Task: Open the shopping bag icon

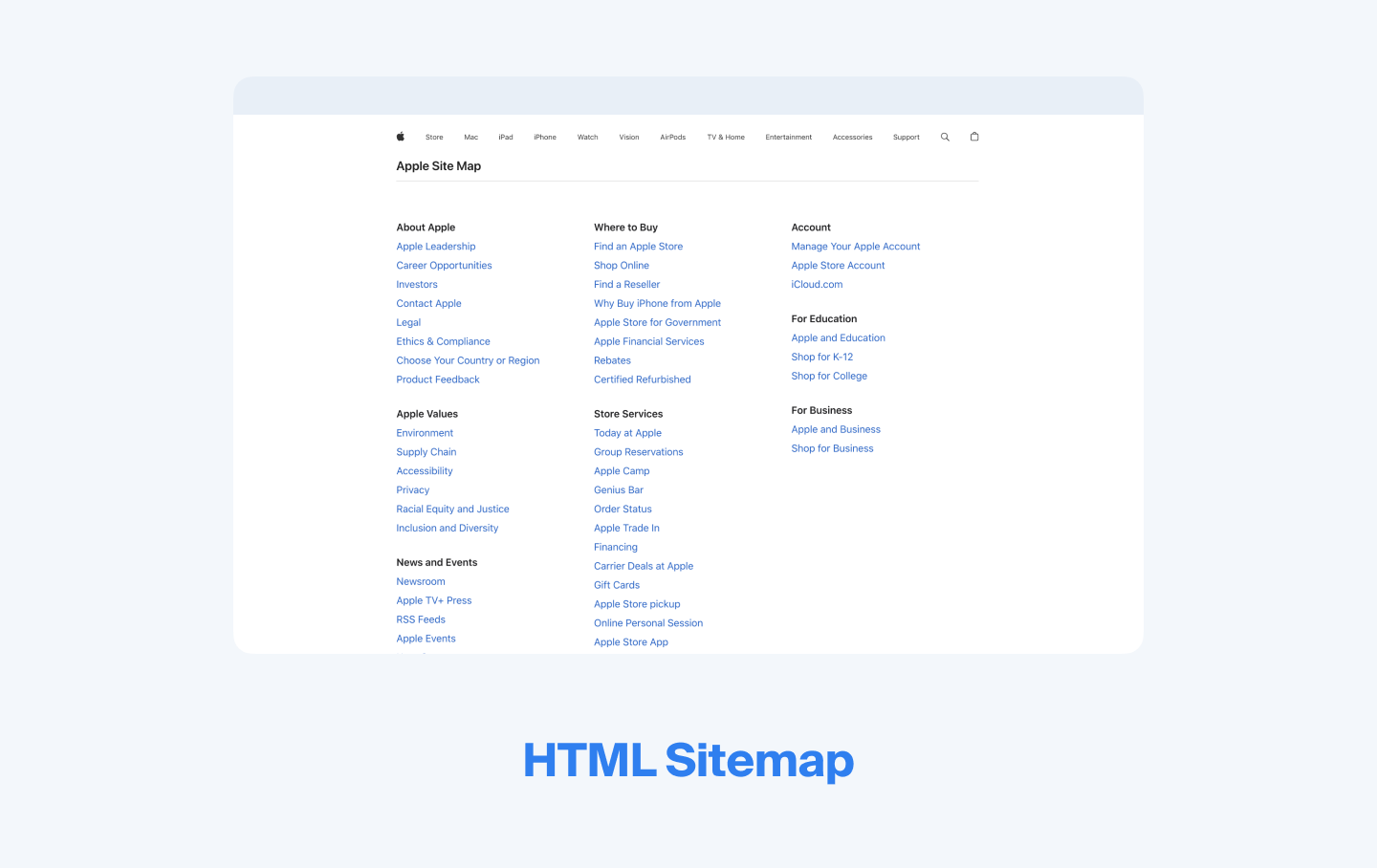Action: 974,137
